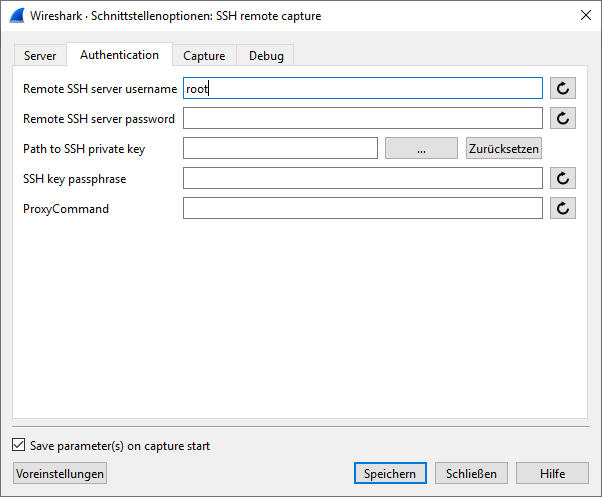Toggle Save parameter(s) on capture start
The width and height of the screenshot is (602, 497).
[19, 446]
